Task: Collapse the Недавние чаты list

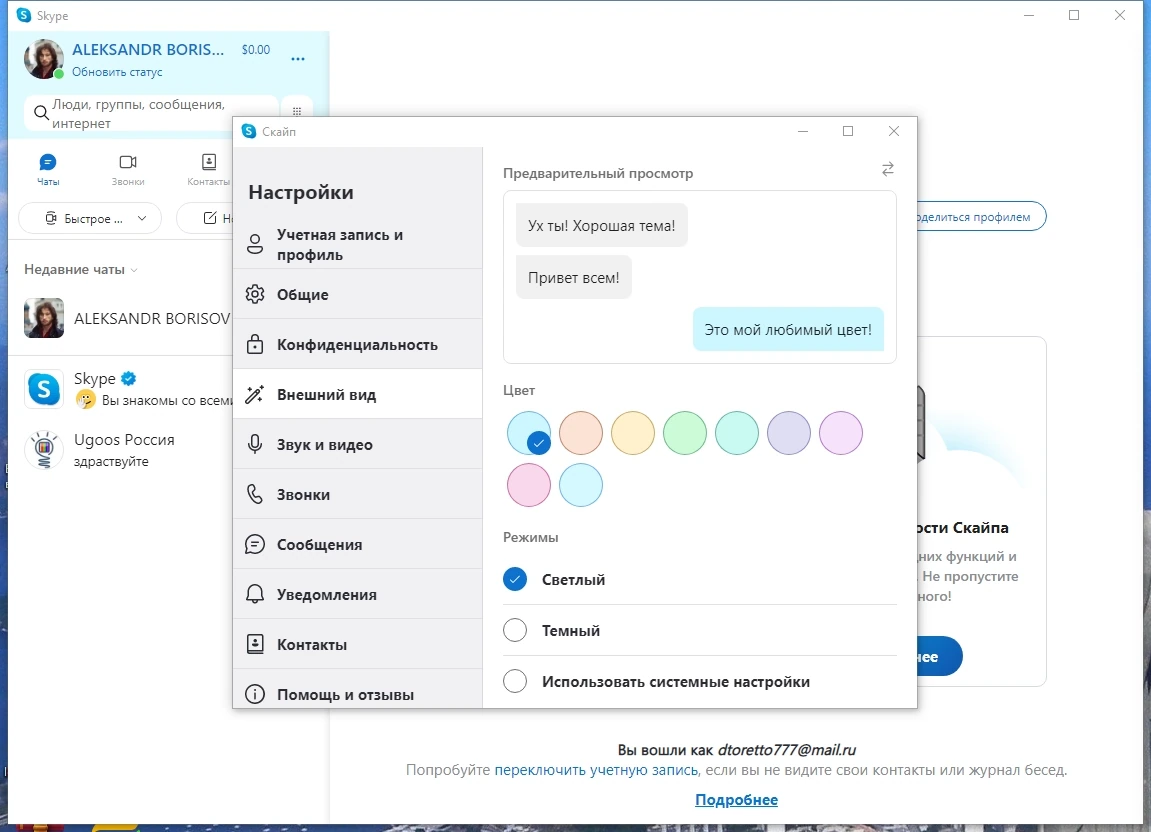Action: click(134, 270)
